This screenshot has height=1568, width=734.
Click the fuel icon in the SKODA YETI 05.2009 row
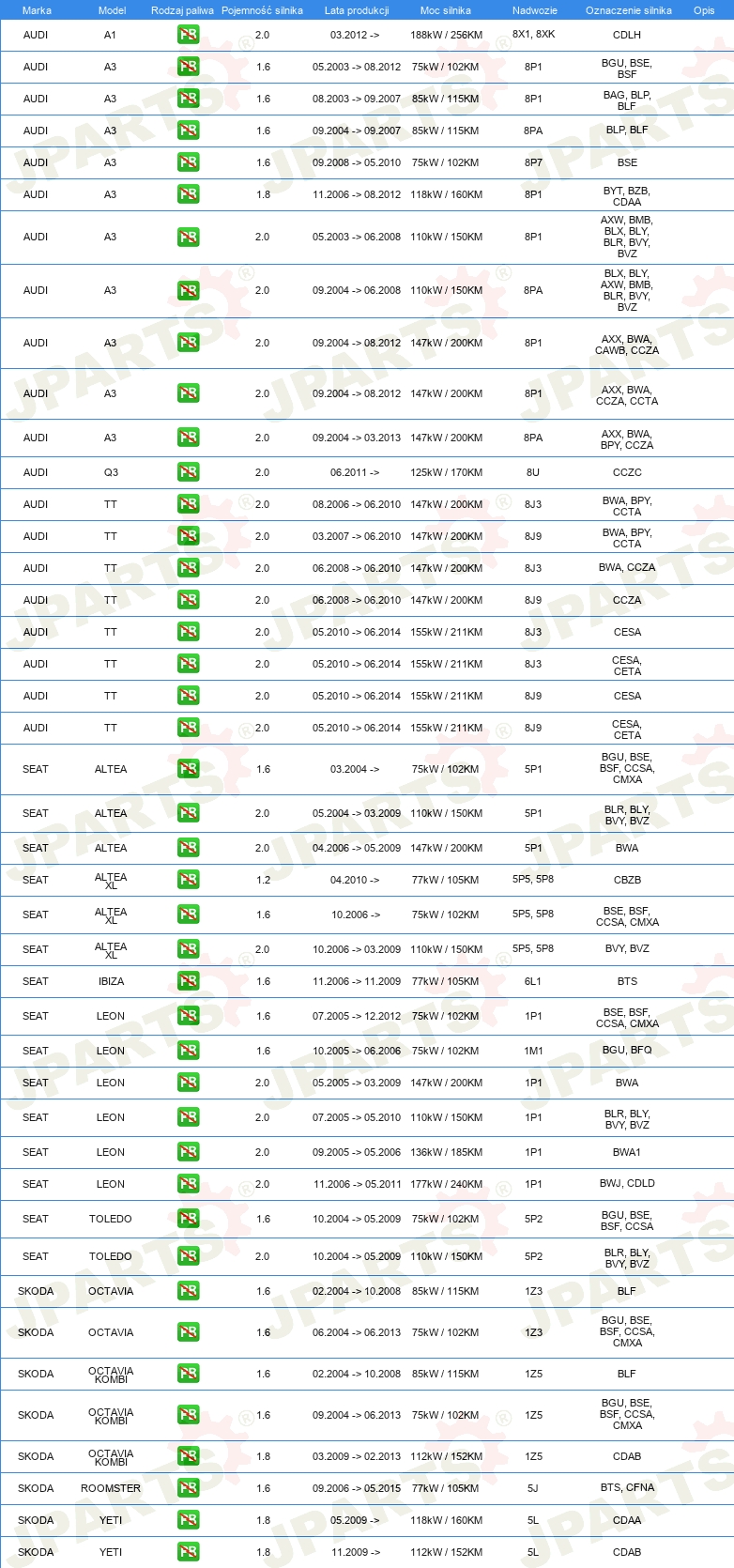click(x=188, y=1520)
